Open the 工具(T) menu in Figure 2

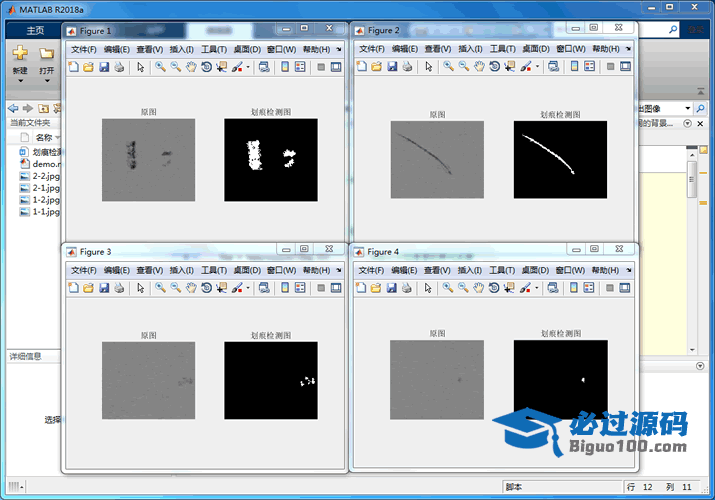[x=503, y=49]
